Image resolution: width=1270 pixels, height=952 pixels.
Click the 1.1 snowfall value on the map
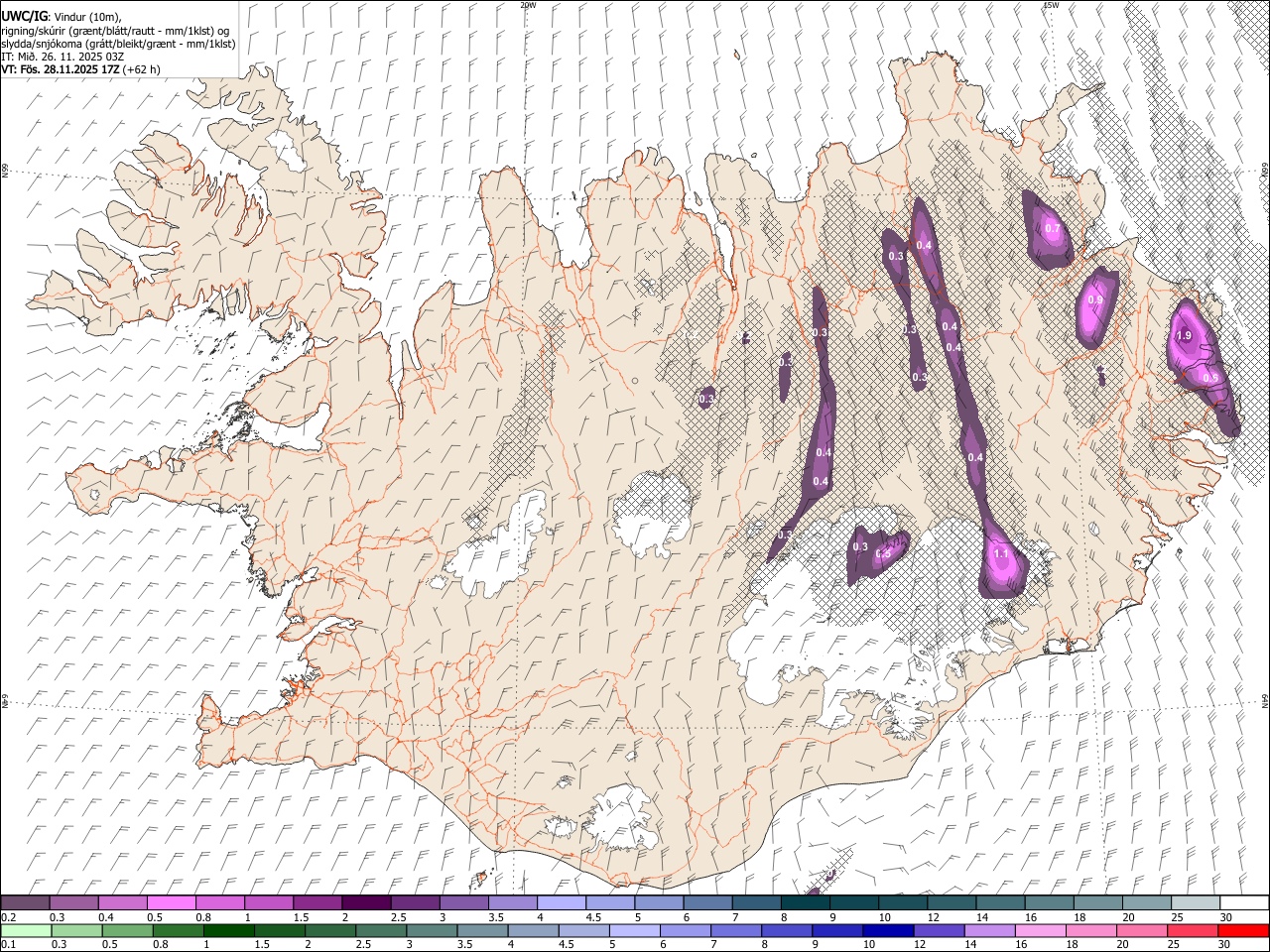[1001, 554]
